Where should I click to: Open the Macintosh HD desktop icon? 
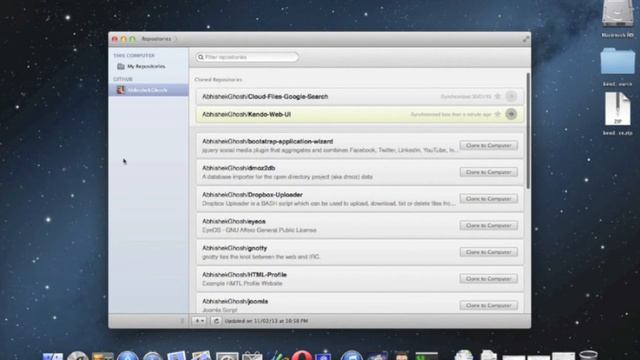[617, 18]
